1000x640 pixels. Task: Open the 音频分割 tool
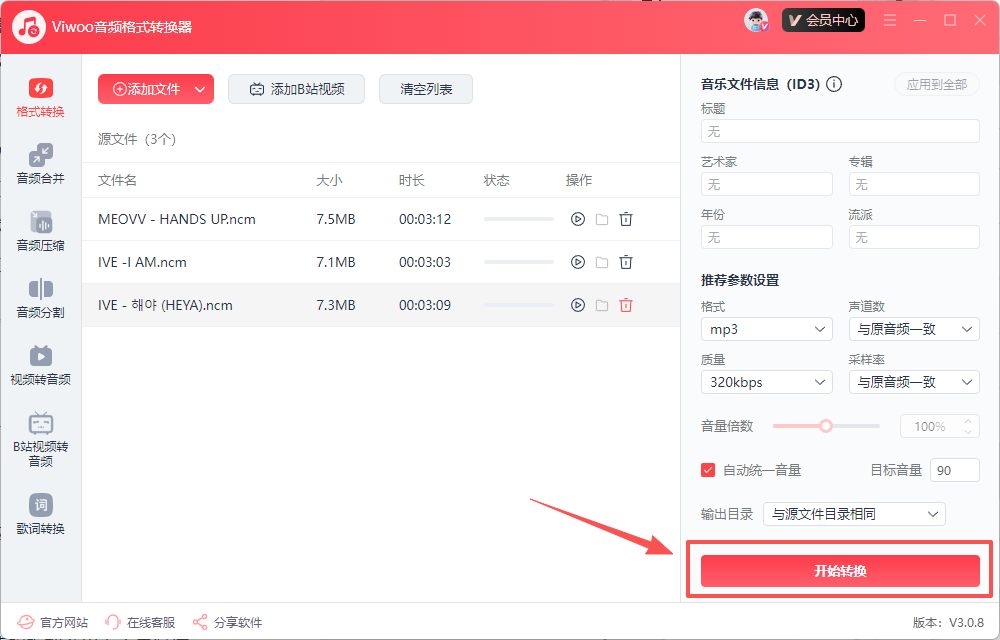(x=40, y=297)
